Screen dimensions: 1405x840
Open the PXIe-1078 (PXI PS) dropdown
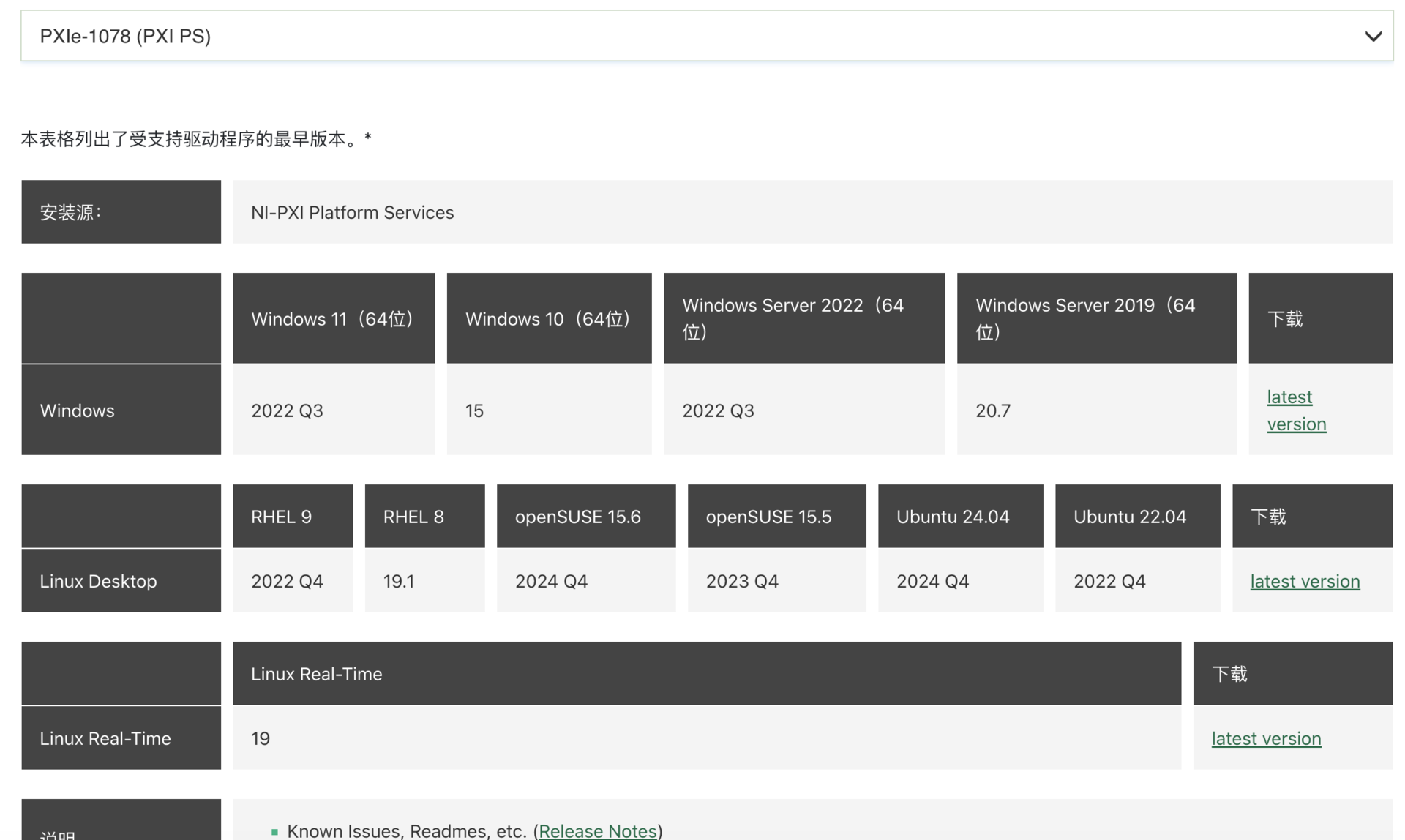tap(707, 36)
